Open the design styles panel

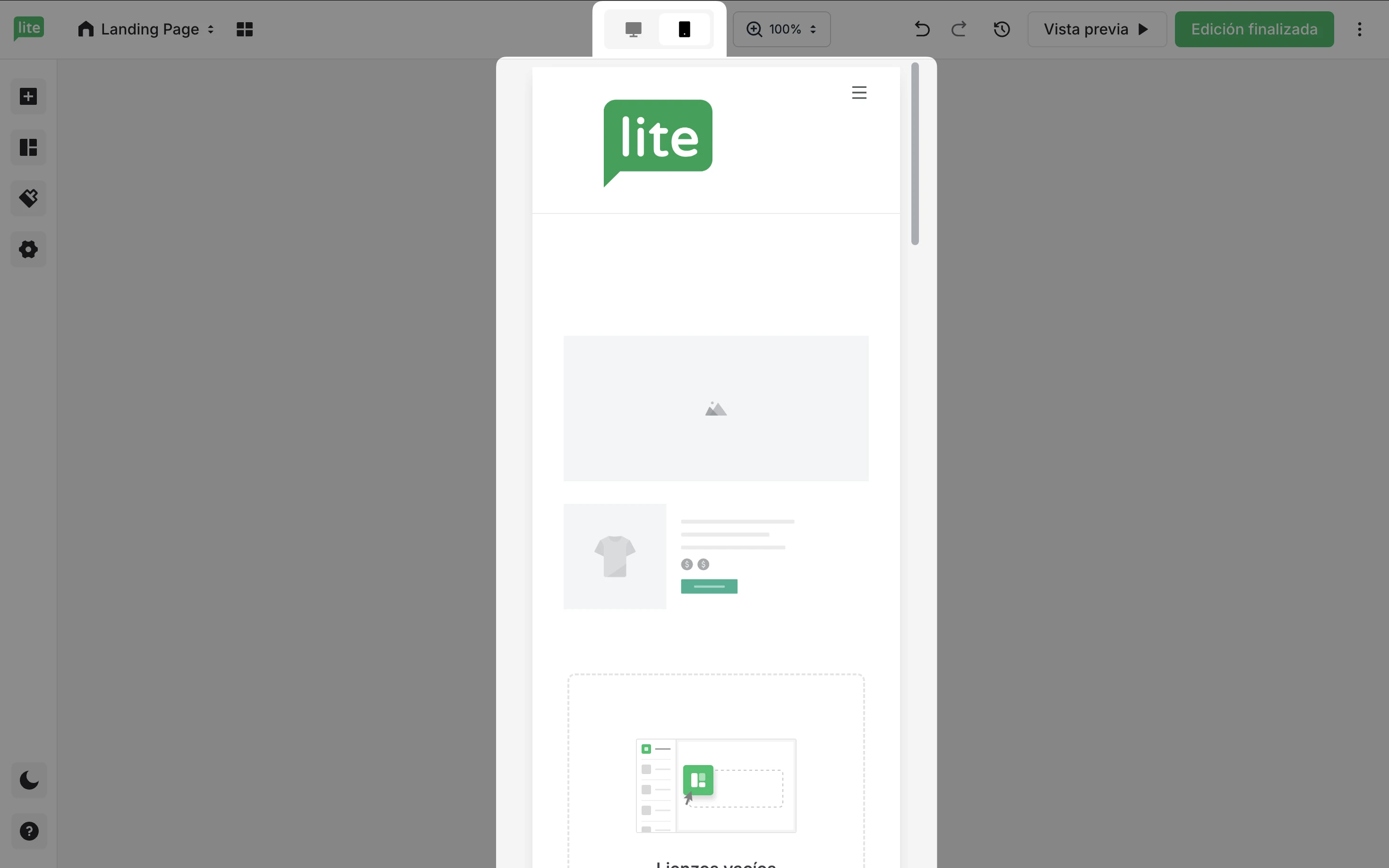pyautogui.click(x=28, y=199)
